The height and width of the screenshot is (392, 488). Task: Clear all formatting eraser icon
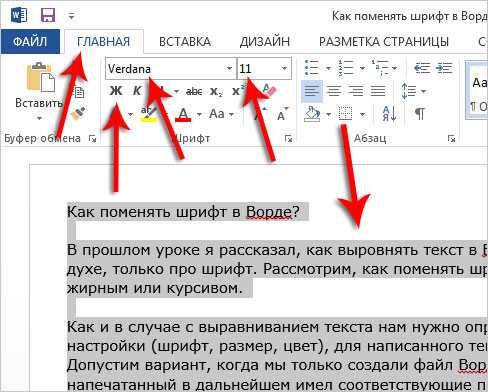coord(269,90)
